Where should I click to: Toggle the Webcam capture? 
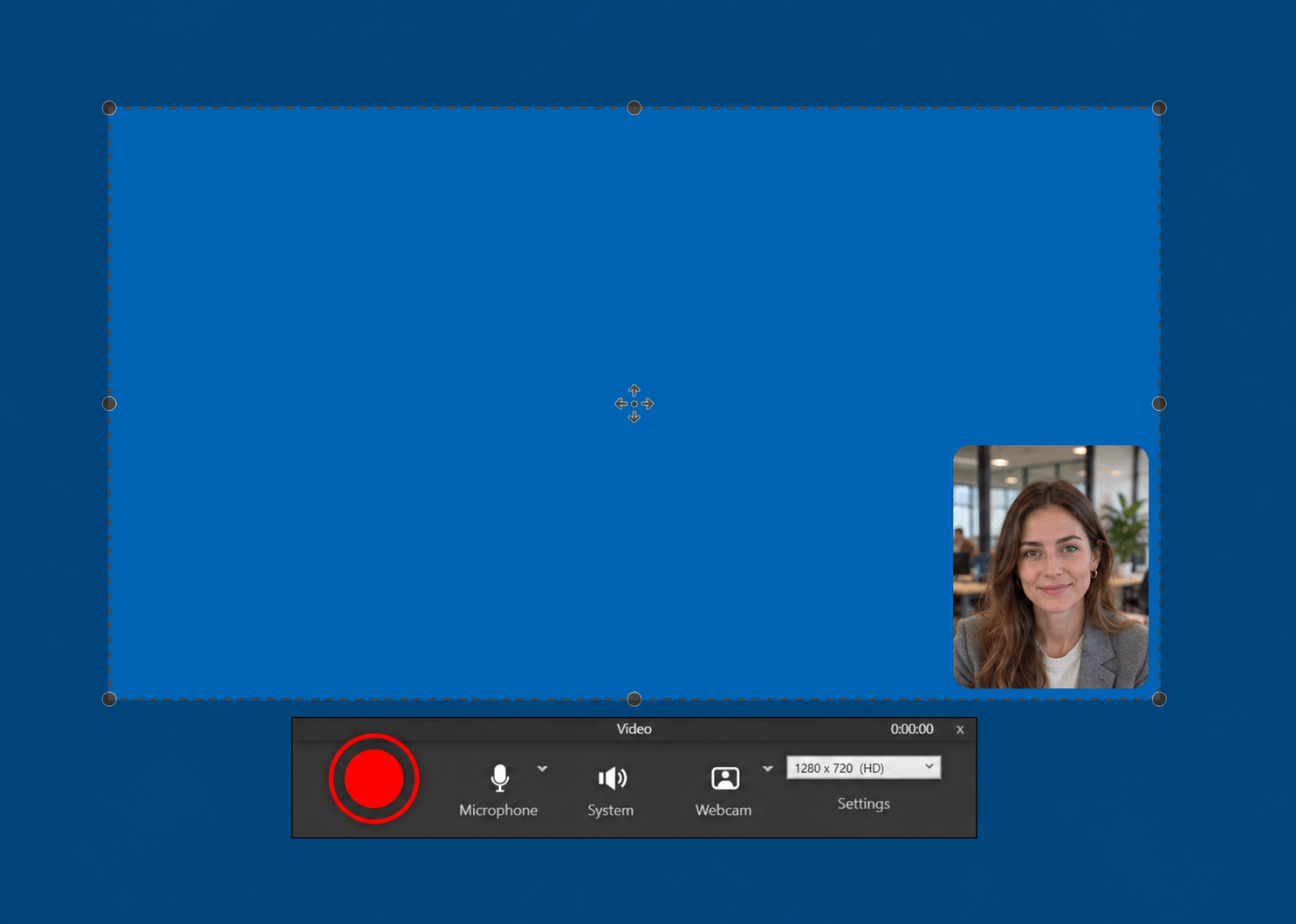point(723,791)
